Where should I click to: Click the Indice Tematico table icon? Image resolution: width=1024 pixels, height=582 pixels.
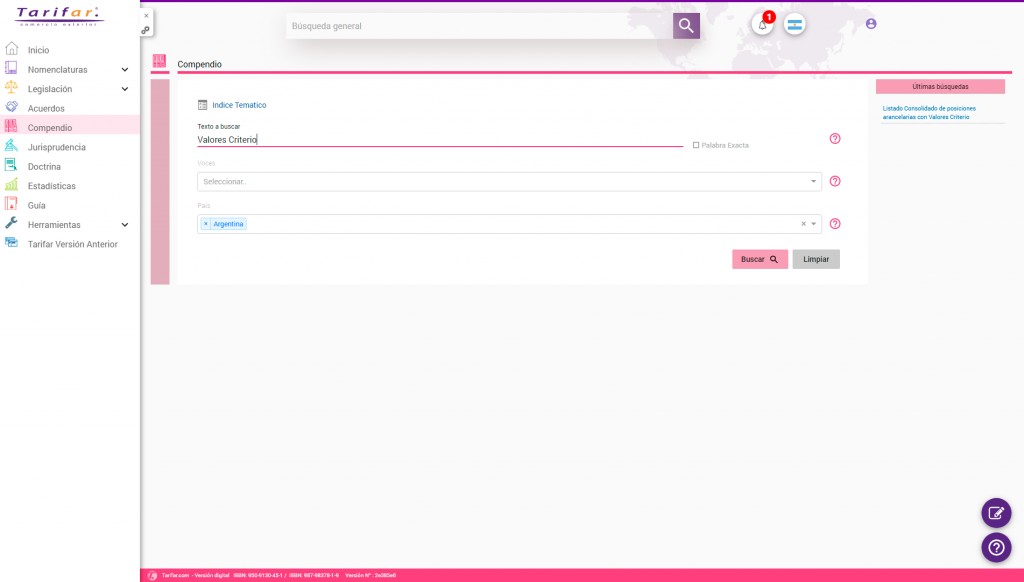click(x=202, y=105)
